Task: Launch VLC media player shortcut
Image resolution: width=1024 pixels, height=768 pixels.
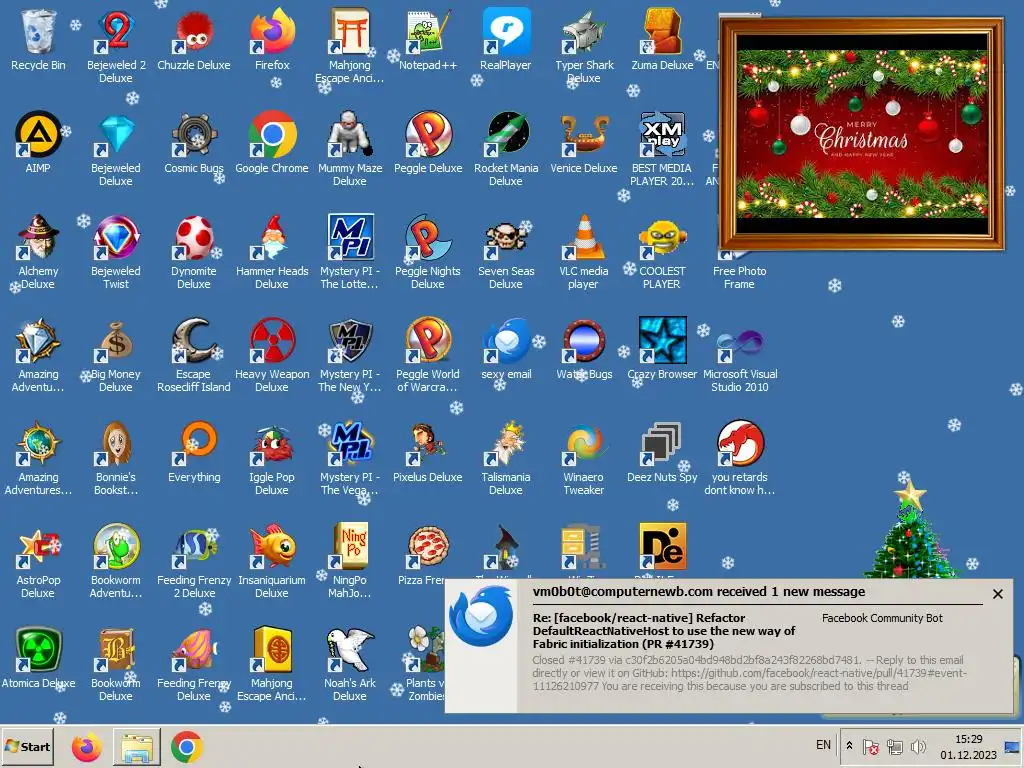Action: click(584, 237)
